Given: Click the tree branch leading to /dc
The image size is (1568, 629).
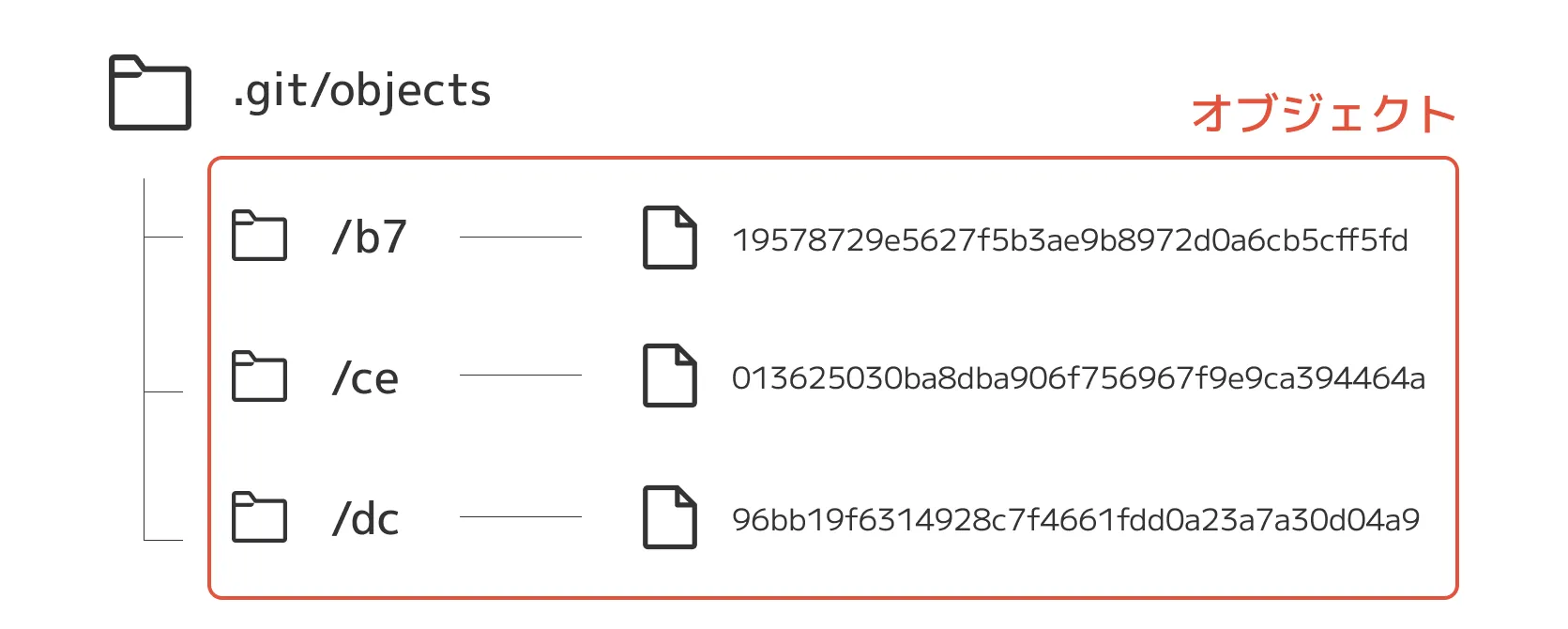Looking at the screenshot, I should [163, 540].
